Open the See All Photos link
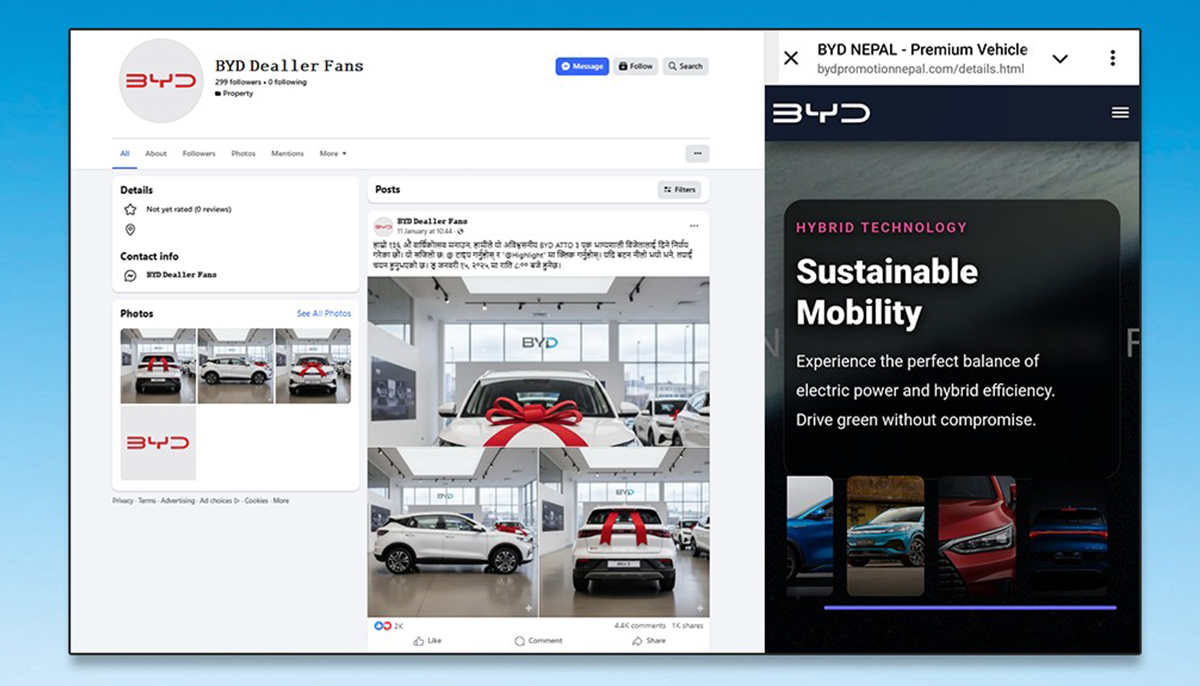The width and height of the screenshot is (1200, 686). [x=323, y=314]
